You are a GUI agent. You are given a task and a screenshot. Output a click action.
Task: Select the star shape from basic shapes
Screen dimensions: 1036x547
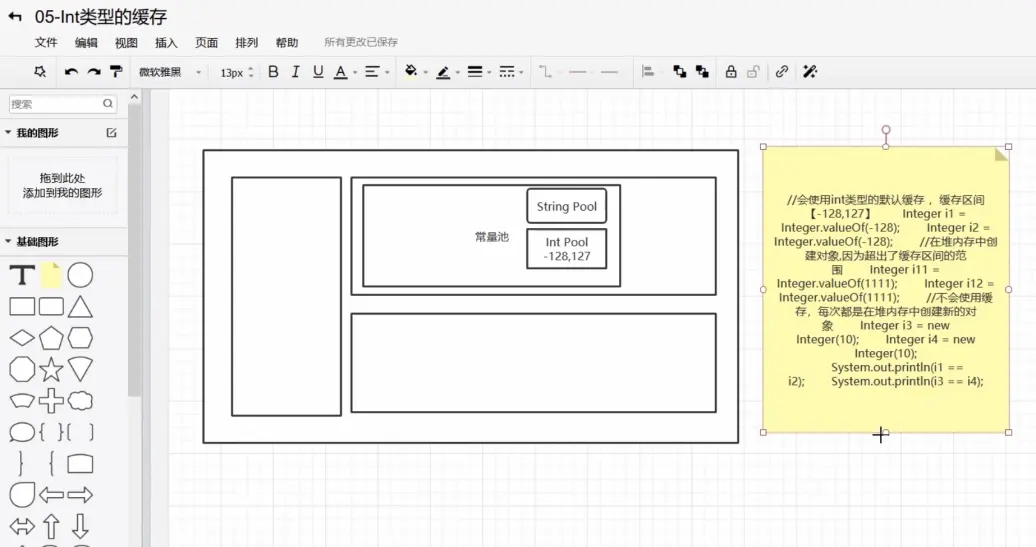pyautogui.click(x=51, y=370)
